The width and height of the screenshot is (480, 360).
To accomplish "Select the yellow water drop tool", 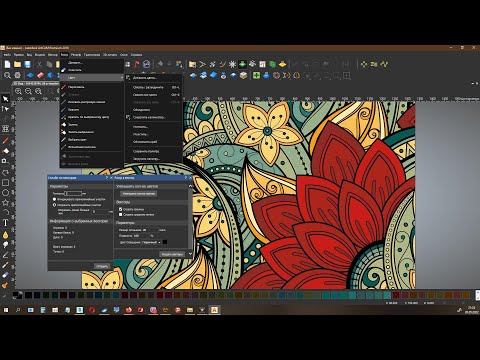I will (5, 235).
